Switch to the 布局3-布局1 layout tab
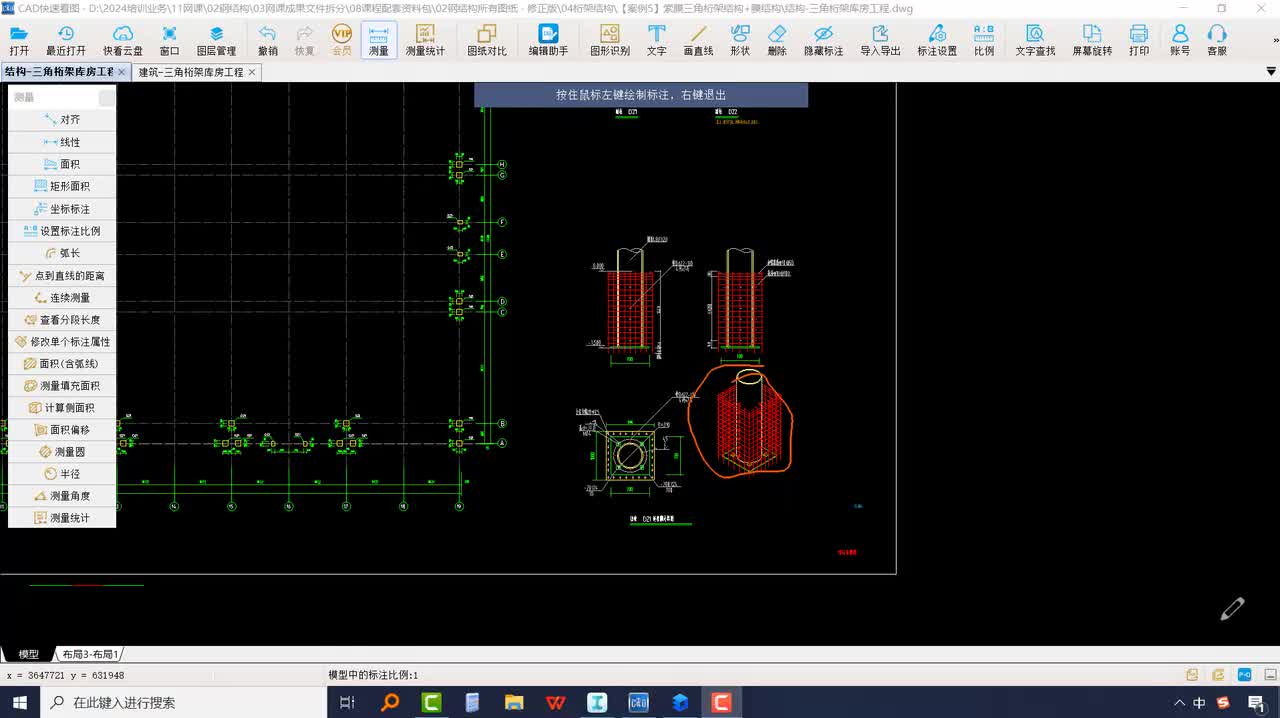1280x718 pixels. 90,654
